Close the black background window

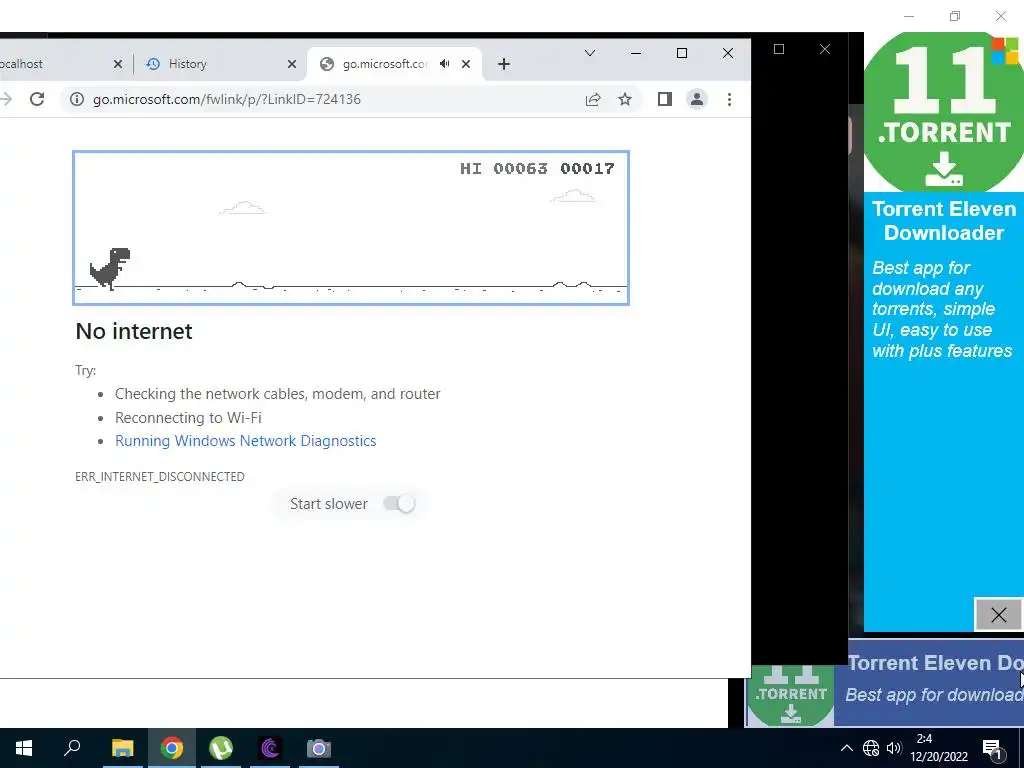(x=825, y=49)
